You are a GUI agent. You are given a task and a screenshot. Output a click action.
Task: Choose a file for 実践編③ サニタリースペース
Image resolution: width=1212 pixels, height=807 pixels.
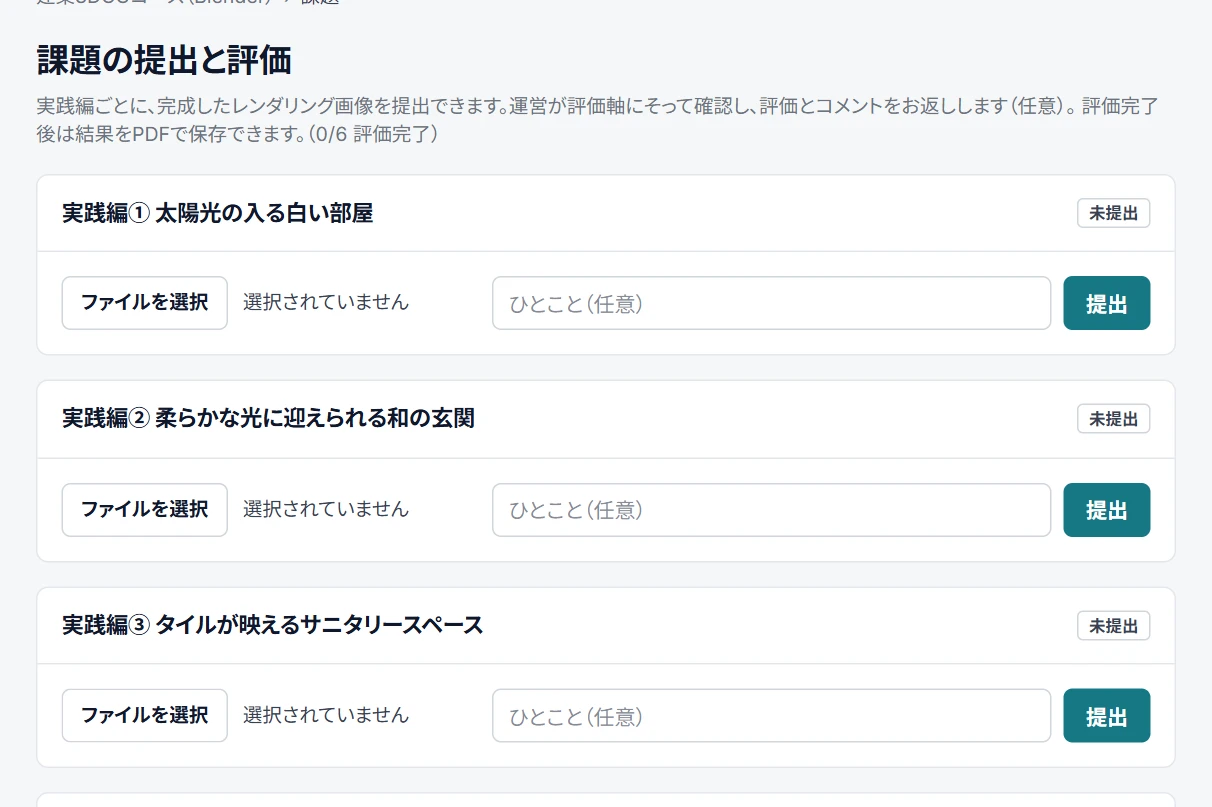(x=145, y=716)
